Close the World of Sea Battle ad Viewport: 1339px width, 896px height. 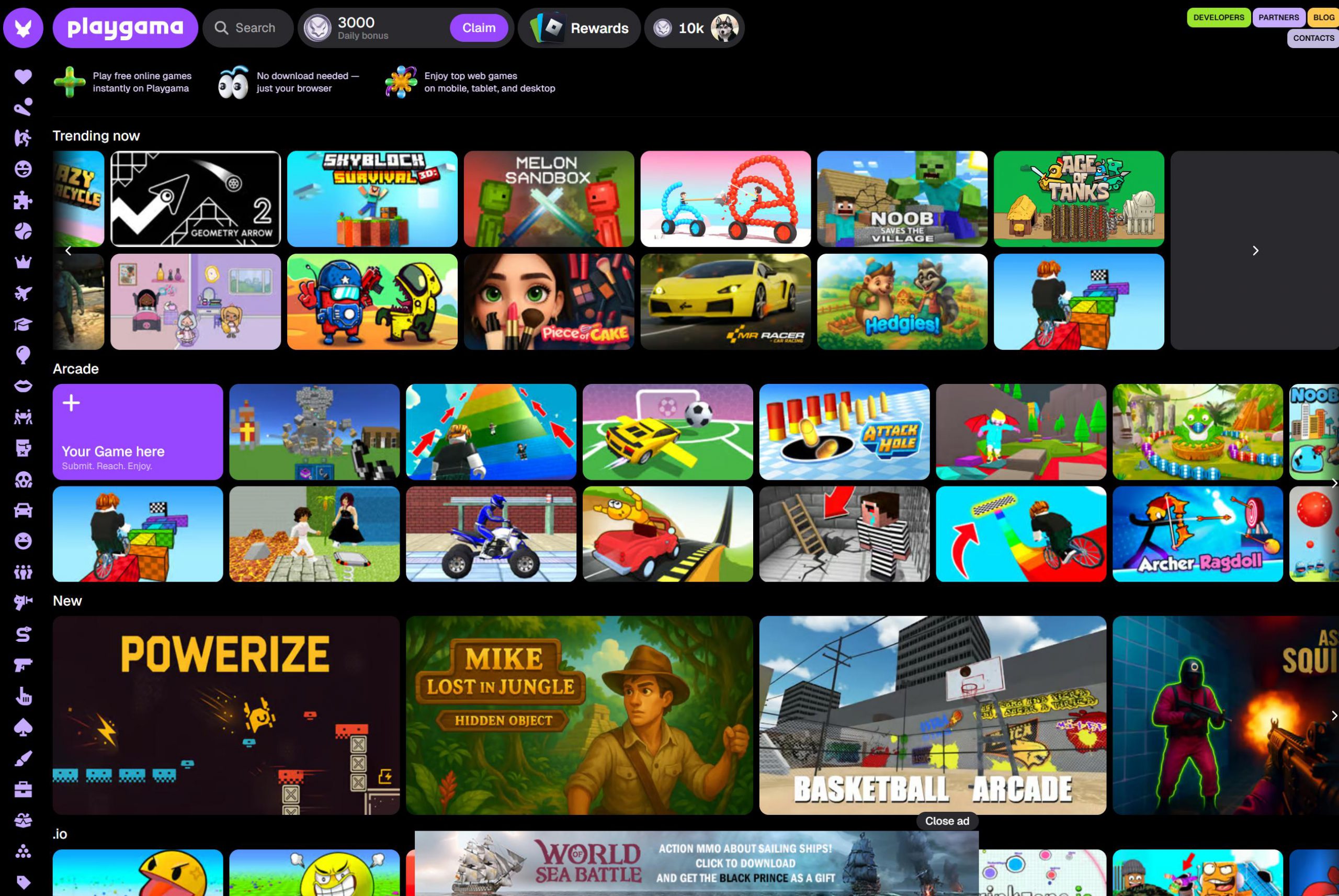point(947,821)
